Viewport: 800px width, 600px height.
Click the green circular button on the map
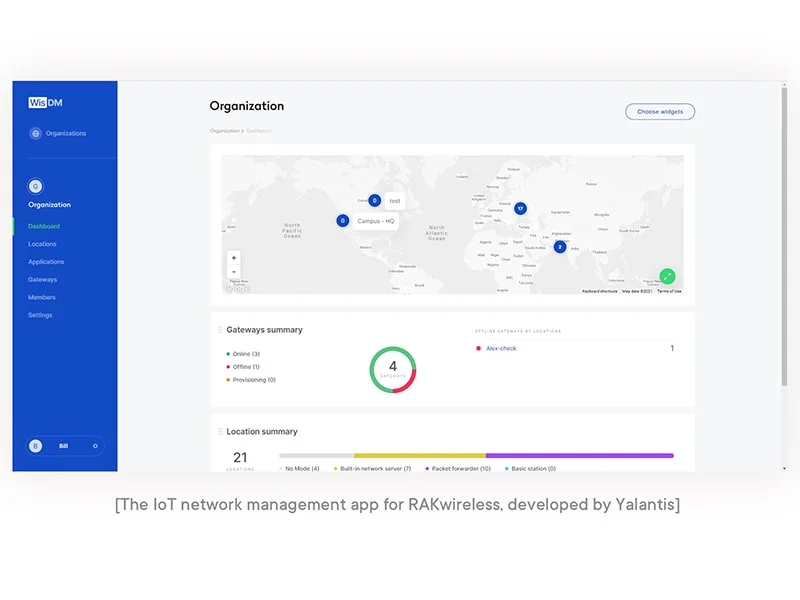(668, 275)
